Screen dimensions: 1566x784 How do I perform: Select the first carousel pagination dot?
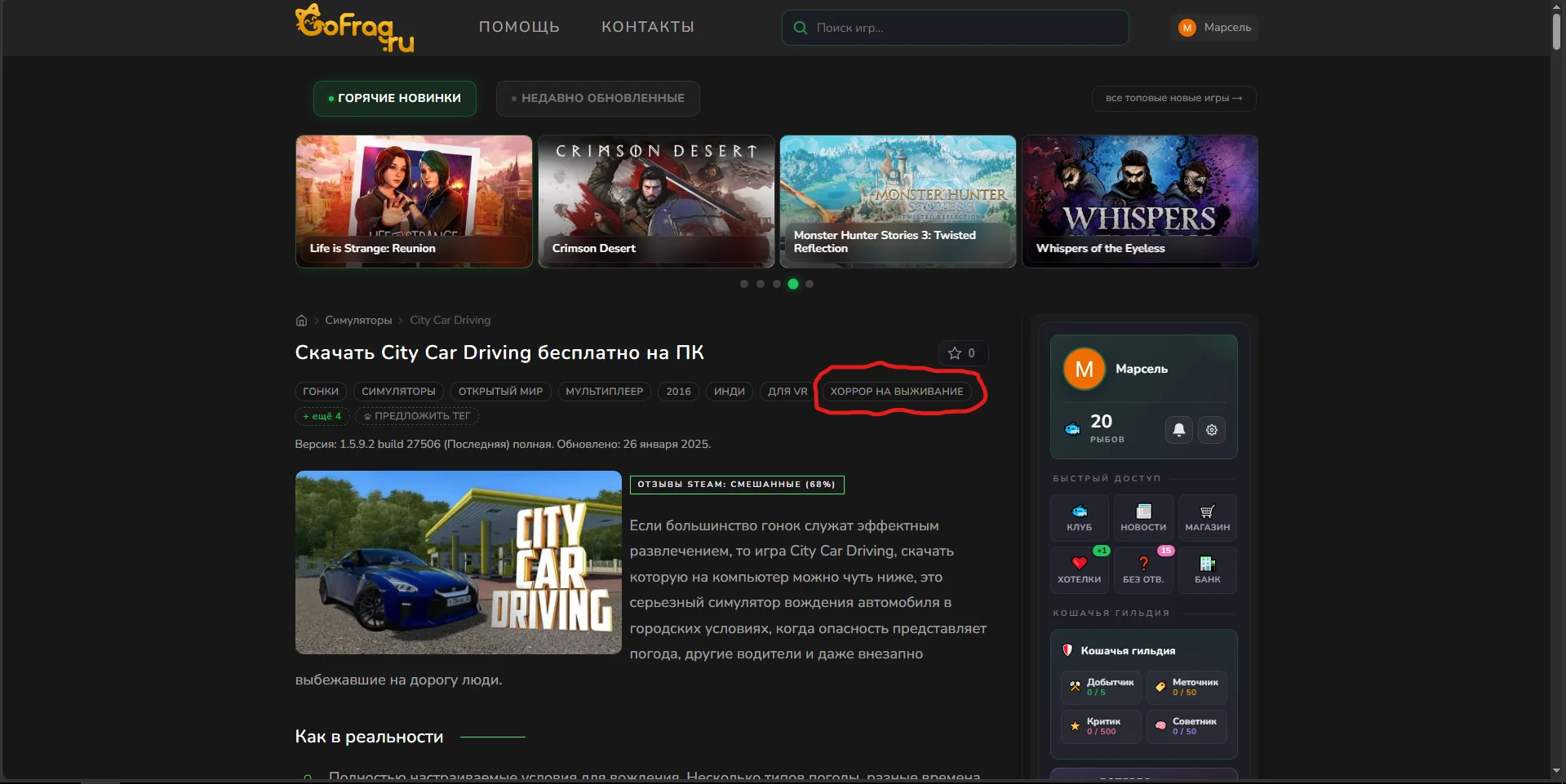point(744,284)
